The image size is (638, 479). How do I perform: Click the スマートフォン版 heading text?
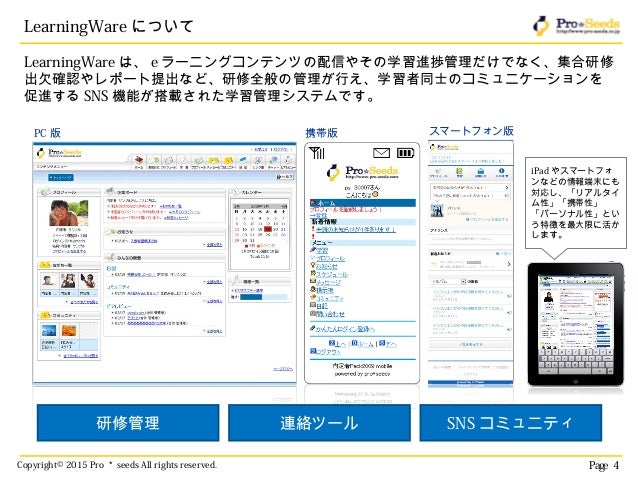click(471, 131)
